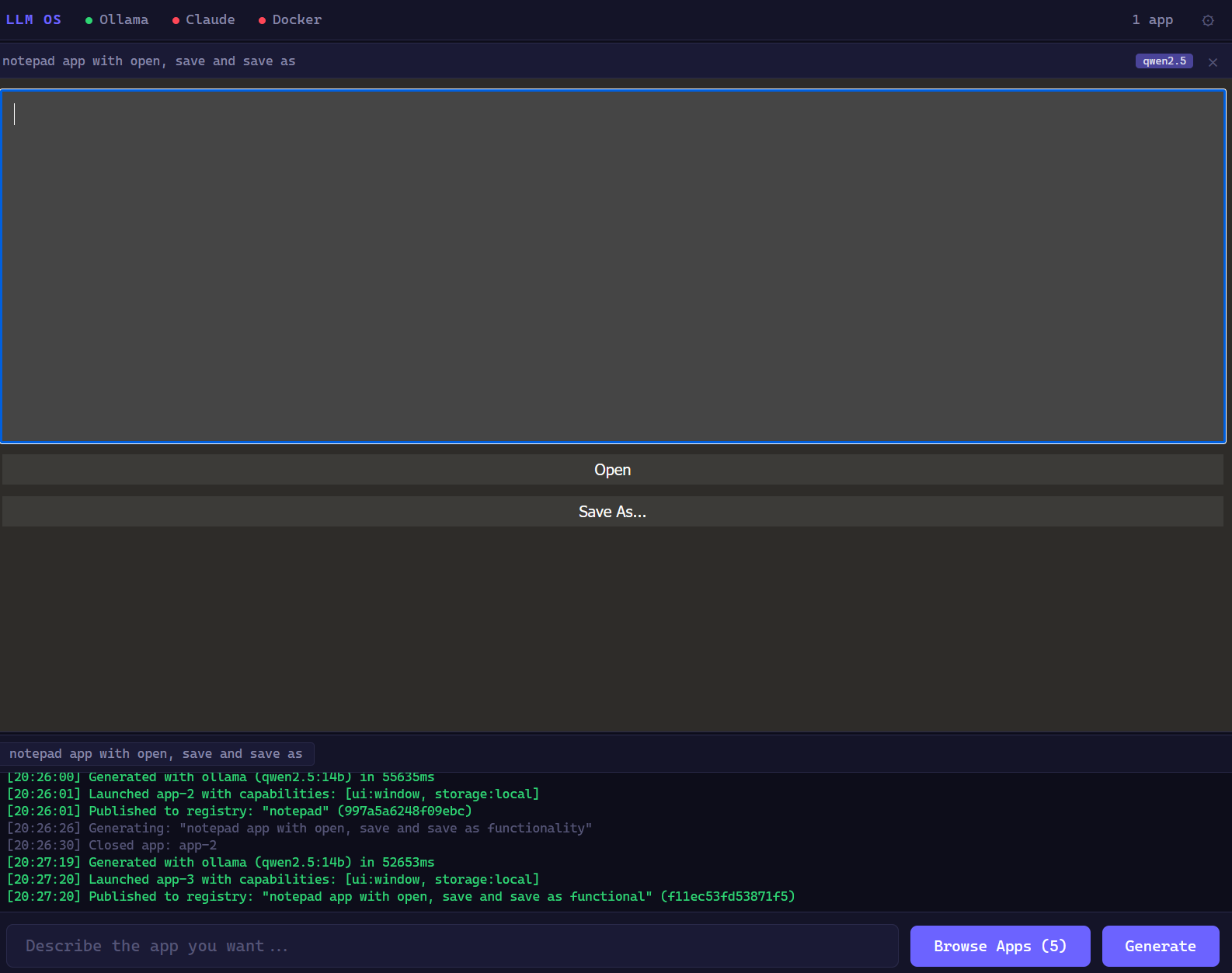This screenshot has height=973, width=1232.
Task: Open the settings gear icon
Action: coord(1208,20)
